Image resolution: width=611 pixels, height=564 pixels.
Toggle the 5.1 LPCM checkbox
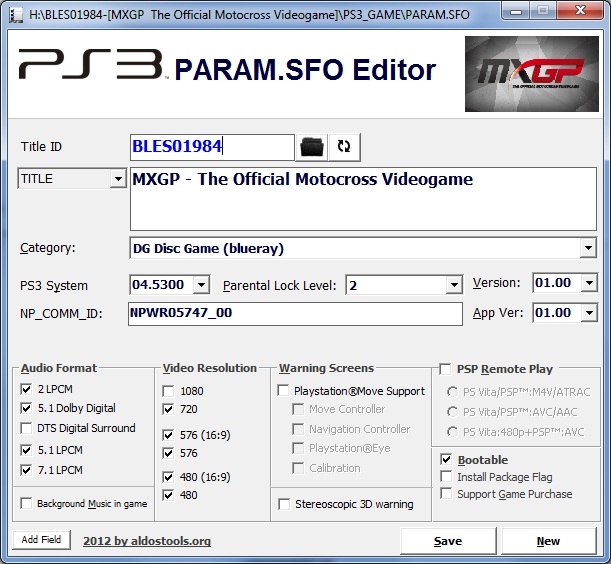[x=26, y=450]
